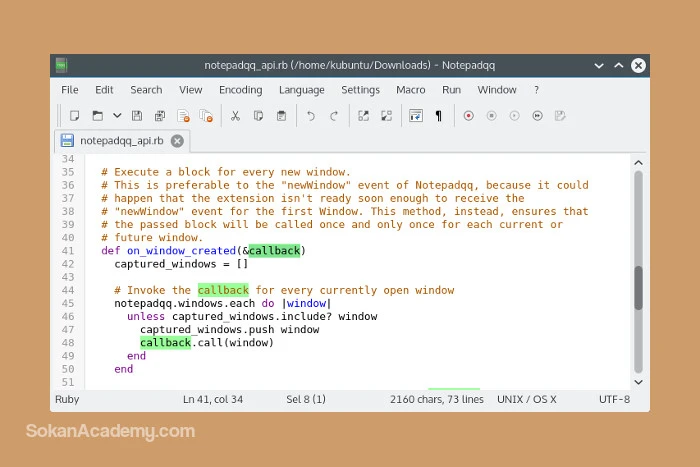
Task: Click callback.call(window) on line 48
Action: (207, 342)
